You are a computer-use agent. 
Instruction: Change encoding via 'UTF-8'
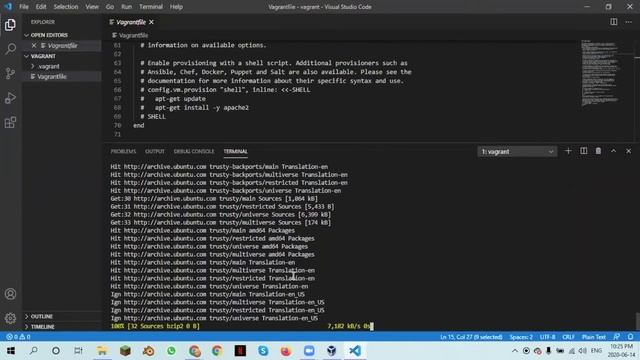pos(547,337)
